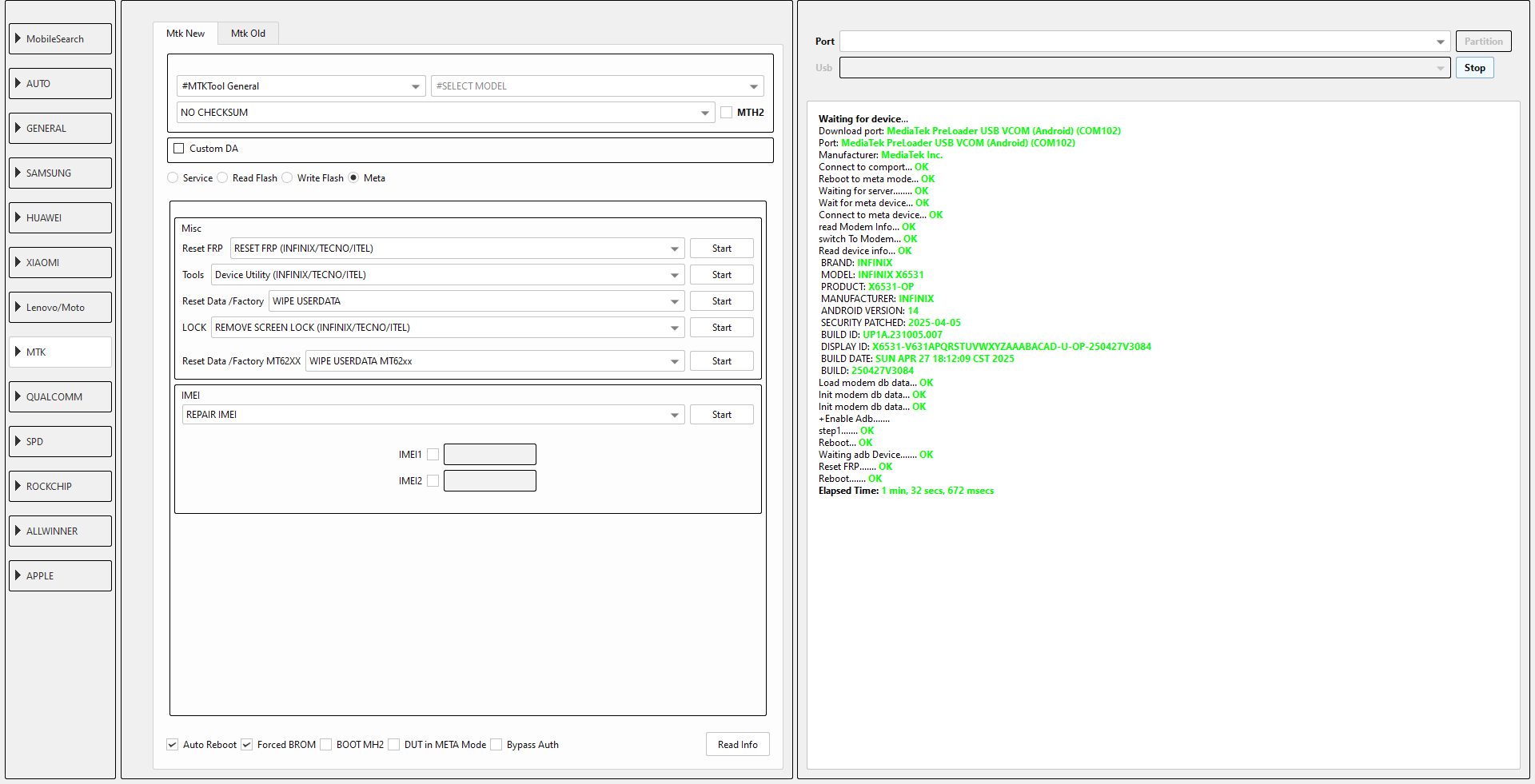Open the Reset FRP options dropdown
Image resolution: width=1535 pixels, height=784 pixels.
[x=457, y=248]
